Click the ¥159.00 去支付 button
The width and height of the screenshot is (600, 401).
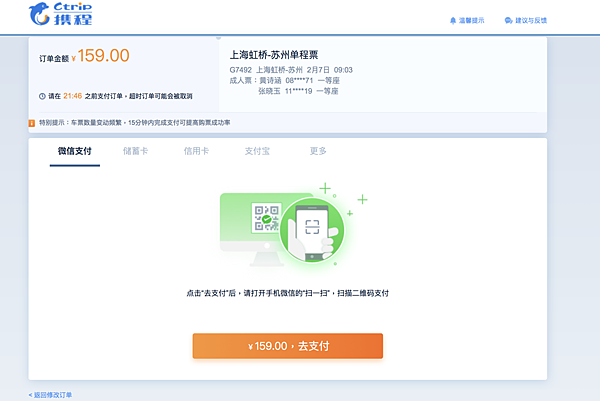click(288, 346)
